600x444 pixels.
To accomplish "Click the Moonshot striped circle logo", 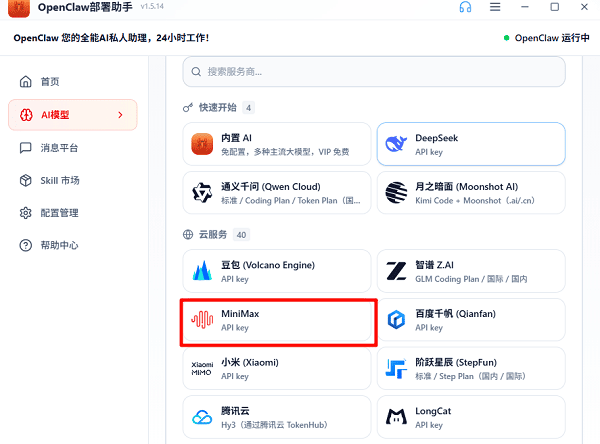I will coord(396,193).
